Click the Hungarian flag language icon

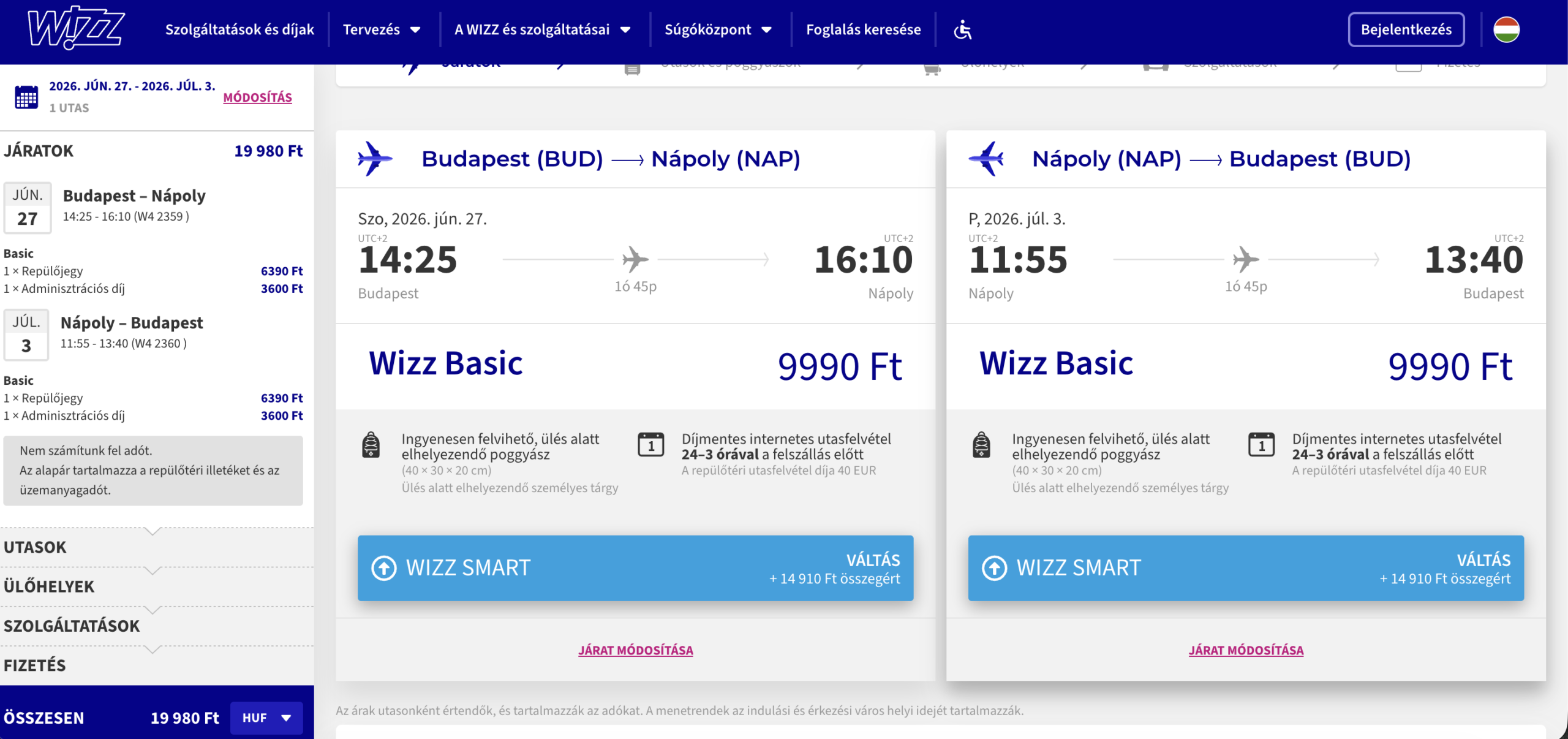(1506, 29)
